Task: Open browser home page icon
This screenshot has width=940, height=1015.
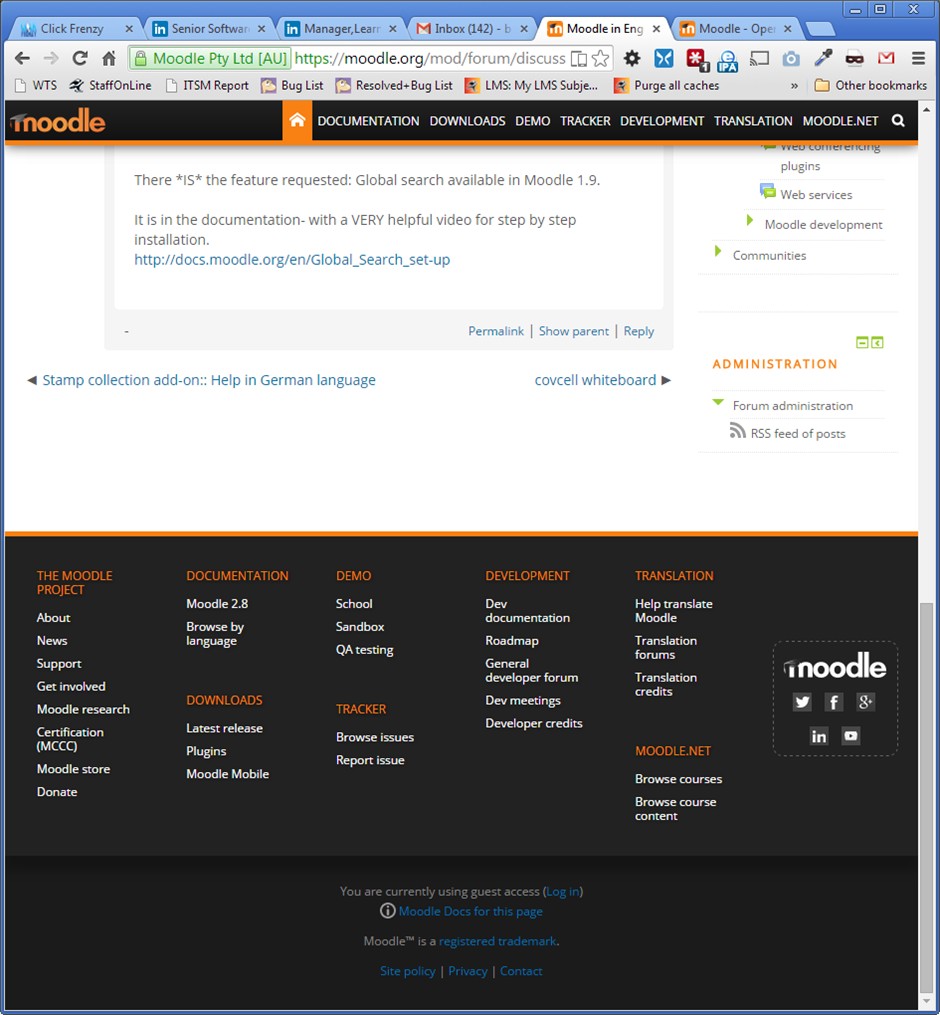Action: [109, 58]
